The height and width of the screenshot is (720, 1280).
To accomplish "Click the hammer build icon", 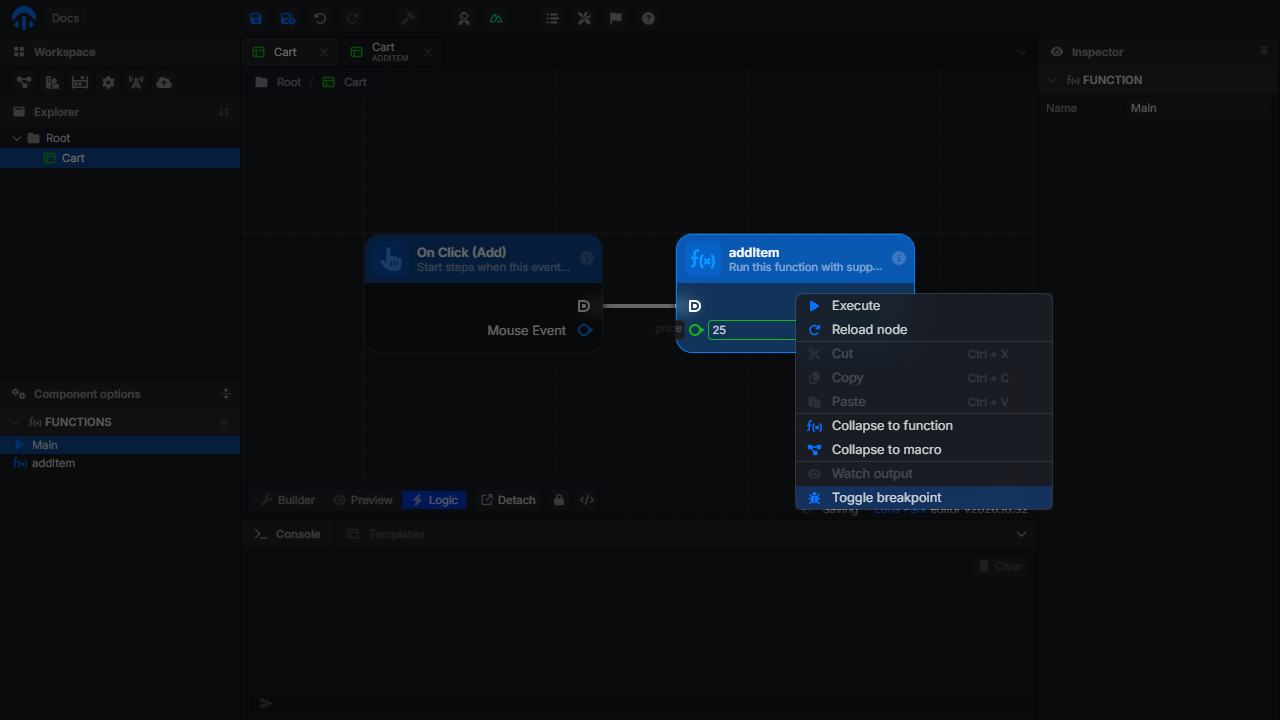I will tap(407, 18).
